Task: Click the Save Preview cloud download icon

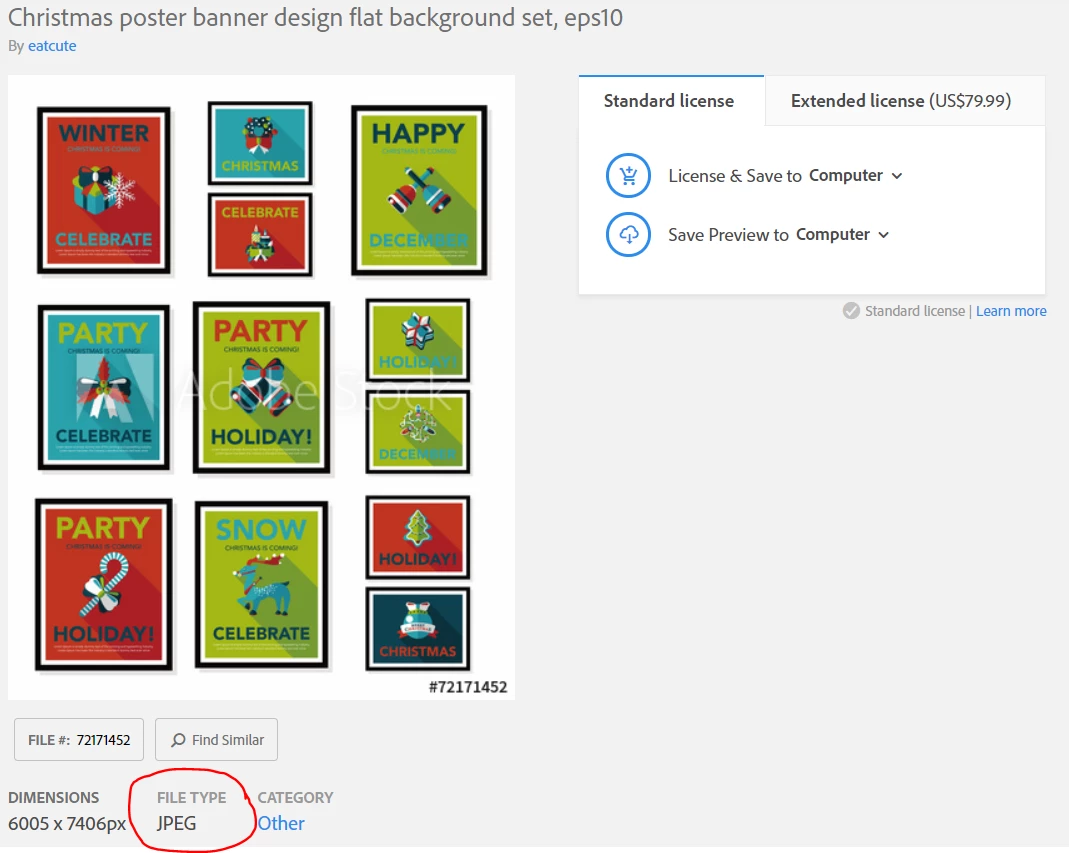Action: 628,235
